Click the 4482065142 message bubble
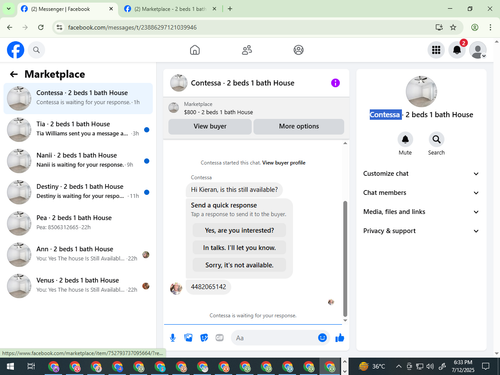 [x=208, y=287]
